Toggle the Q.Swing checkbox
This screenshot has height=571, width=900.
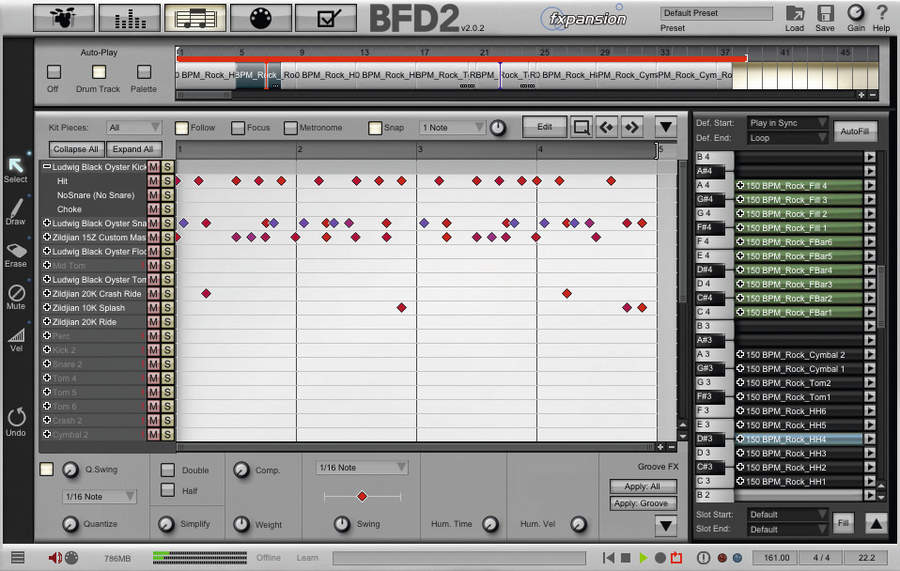pos(46,469)
